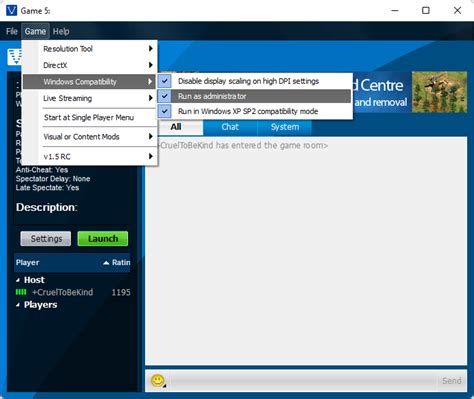Sort players by Rating column header
The height and width of the screenshot is (399, 474).
(117, 262)
